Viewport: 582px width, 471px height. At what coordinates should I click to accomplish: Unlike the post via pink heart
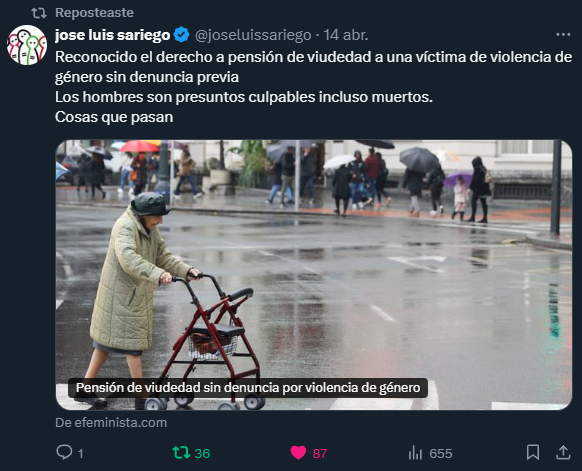tap(298, 452)
